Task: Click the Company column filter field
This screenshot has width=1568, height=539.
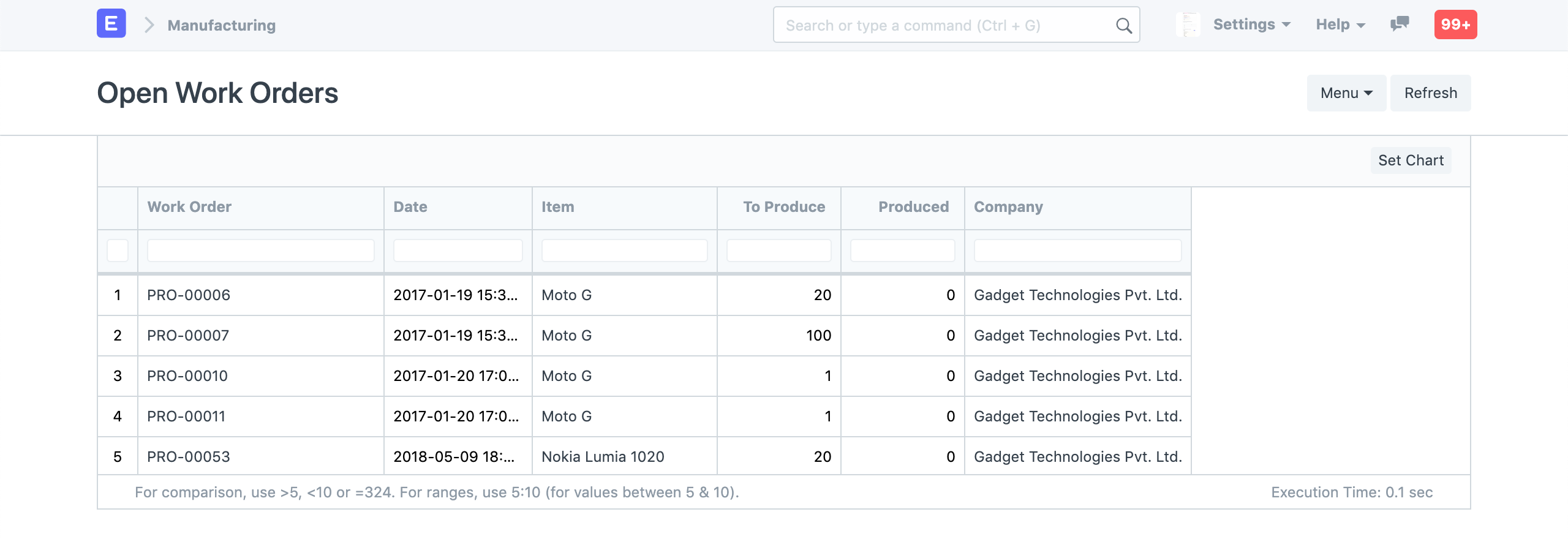Action: pos(1077,251)
